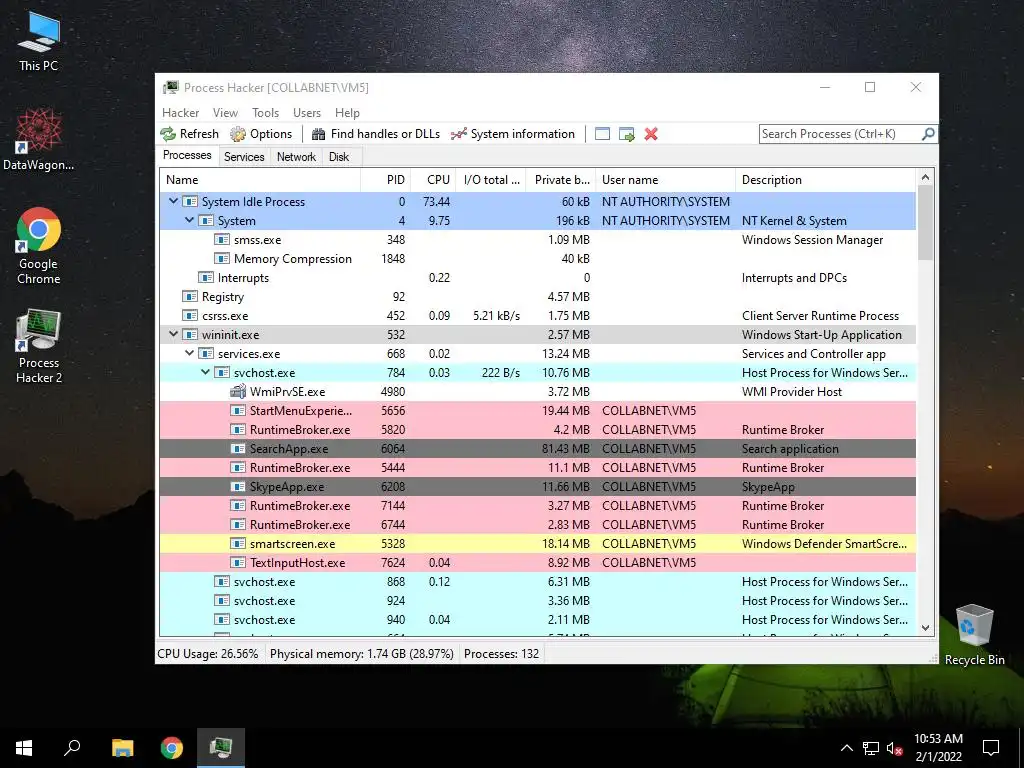Viewport: 1024px width, 768px height.
Task: Click the Registry process icon
Action: pos(190,296)
